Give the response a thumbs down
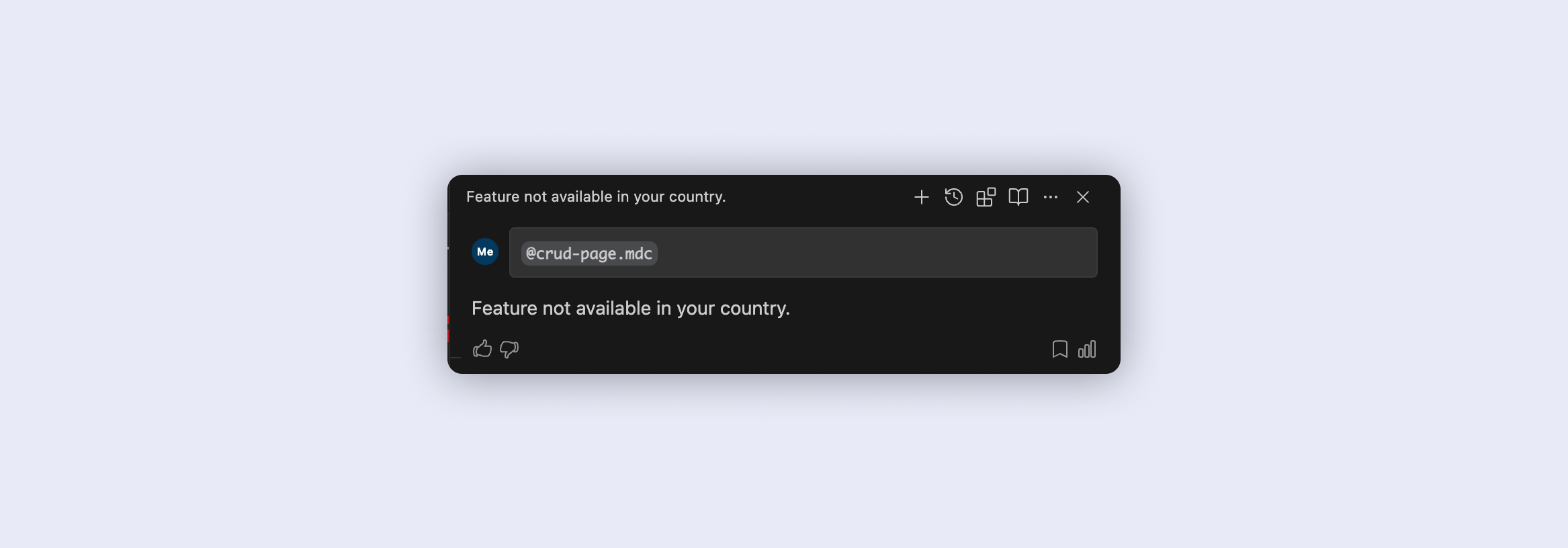Image resolution: width=1568 pixels, height=548 pixels. [x=509, y=349]
